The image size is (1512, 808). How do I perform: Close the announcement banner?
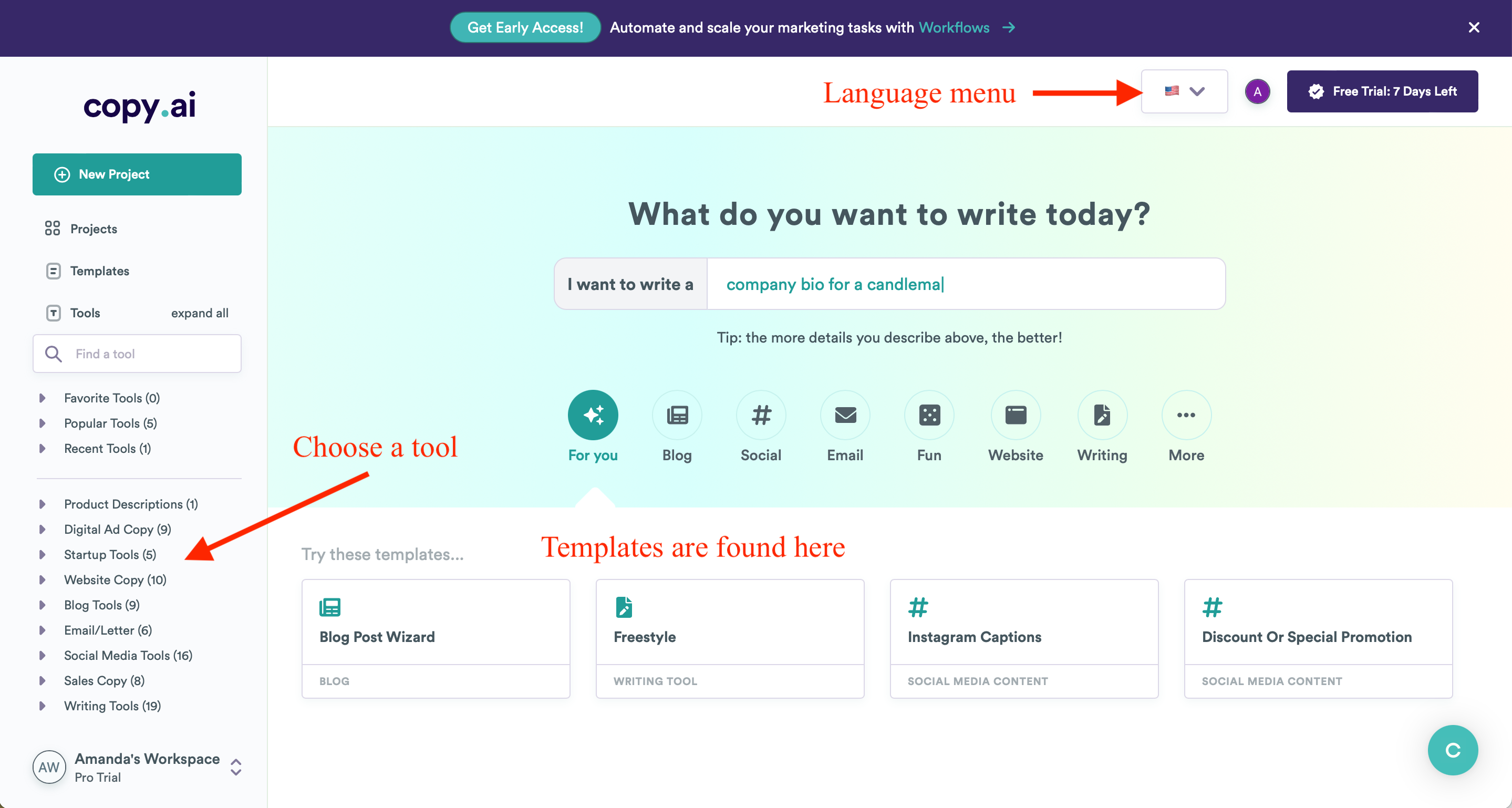click(1474, 27)
